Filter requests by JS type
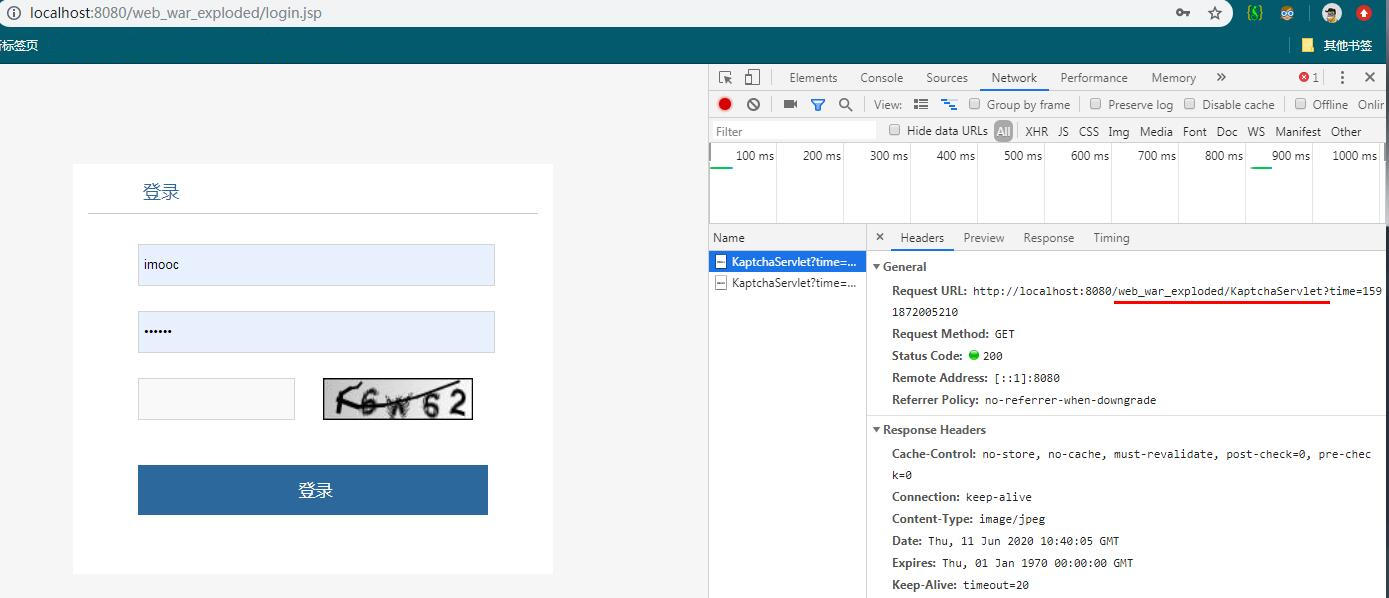 tap(1063, 131)
